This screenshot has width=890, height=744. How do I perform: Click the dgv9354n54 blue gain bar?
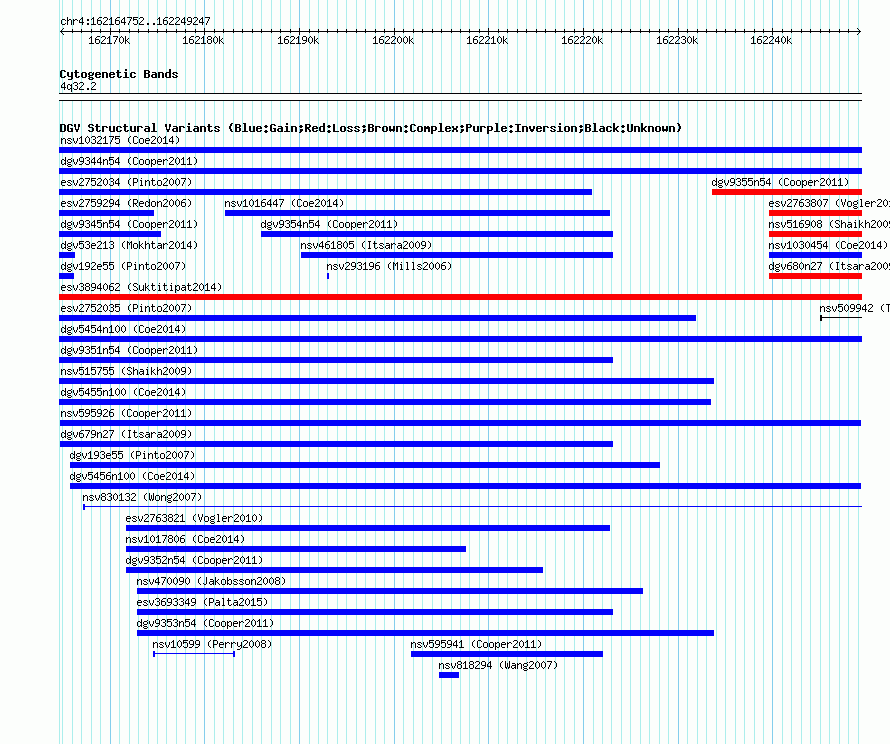(437, 234)
